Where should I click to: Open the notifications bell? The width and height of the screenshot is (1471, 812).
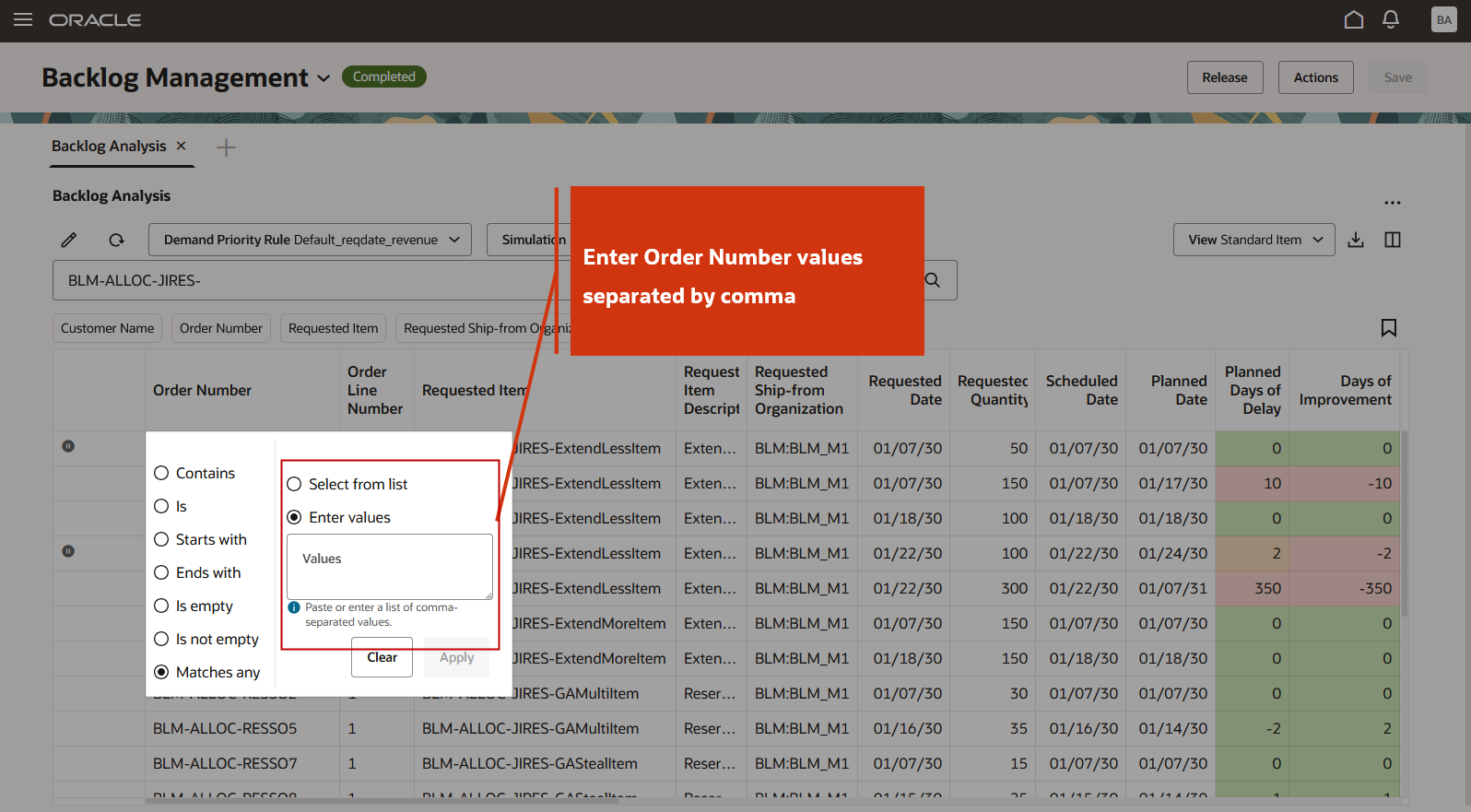1391,19
